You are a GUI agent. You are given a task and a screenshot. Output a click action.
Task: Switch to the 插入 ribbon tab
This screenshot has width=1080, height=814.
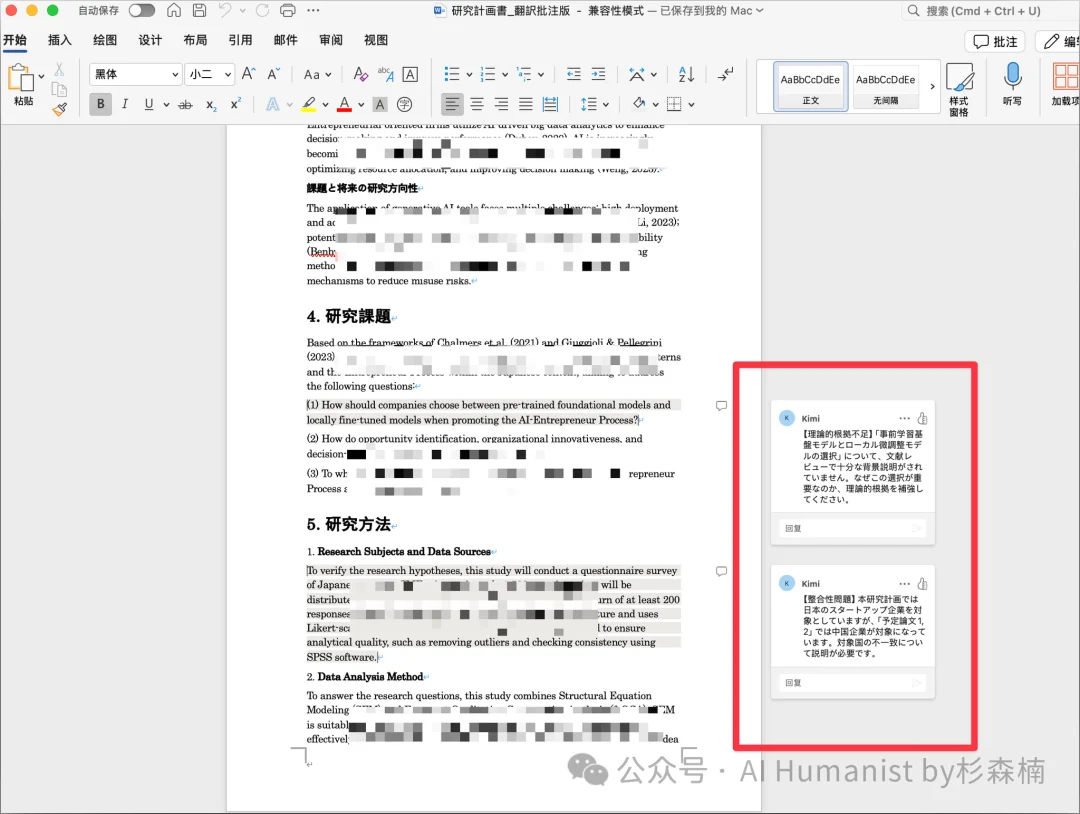[59, 41]
